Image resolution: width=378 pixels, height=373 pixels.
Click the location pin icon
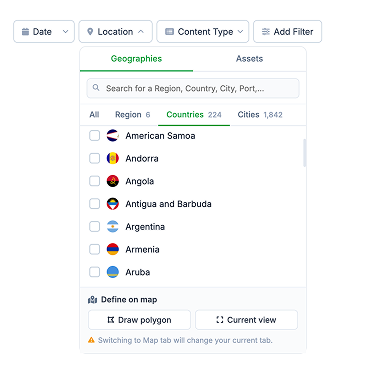coord(90,32)
